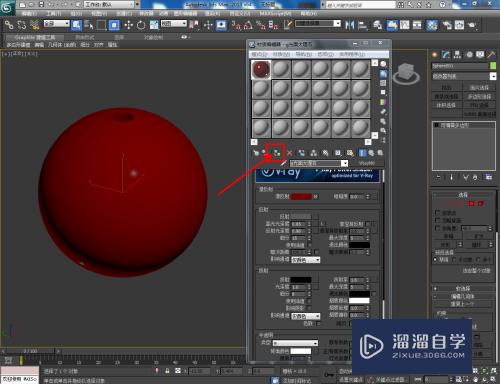Open the reference coordinate system dropdown
Image resolution: width=500 pixels, height=384 pixels.
[174, 24]
